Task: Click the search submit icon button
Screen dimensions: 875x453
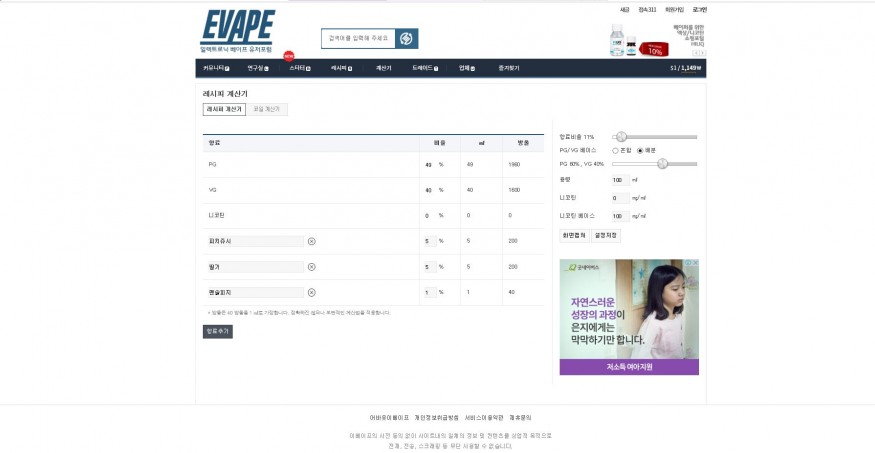Action: click(406, 39)
